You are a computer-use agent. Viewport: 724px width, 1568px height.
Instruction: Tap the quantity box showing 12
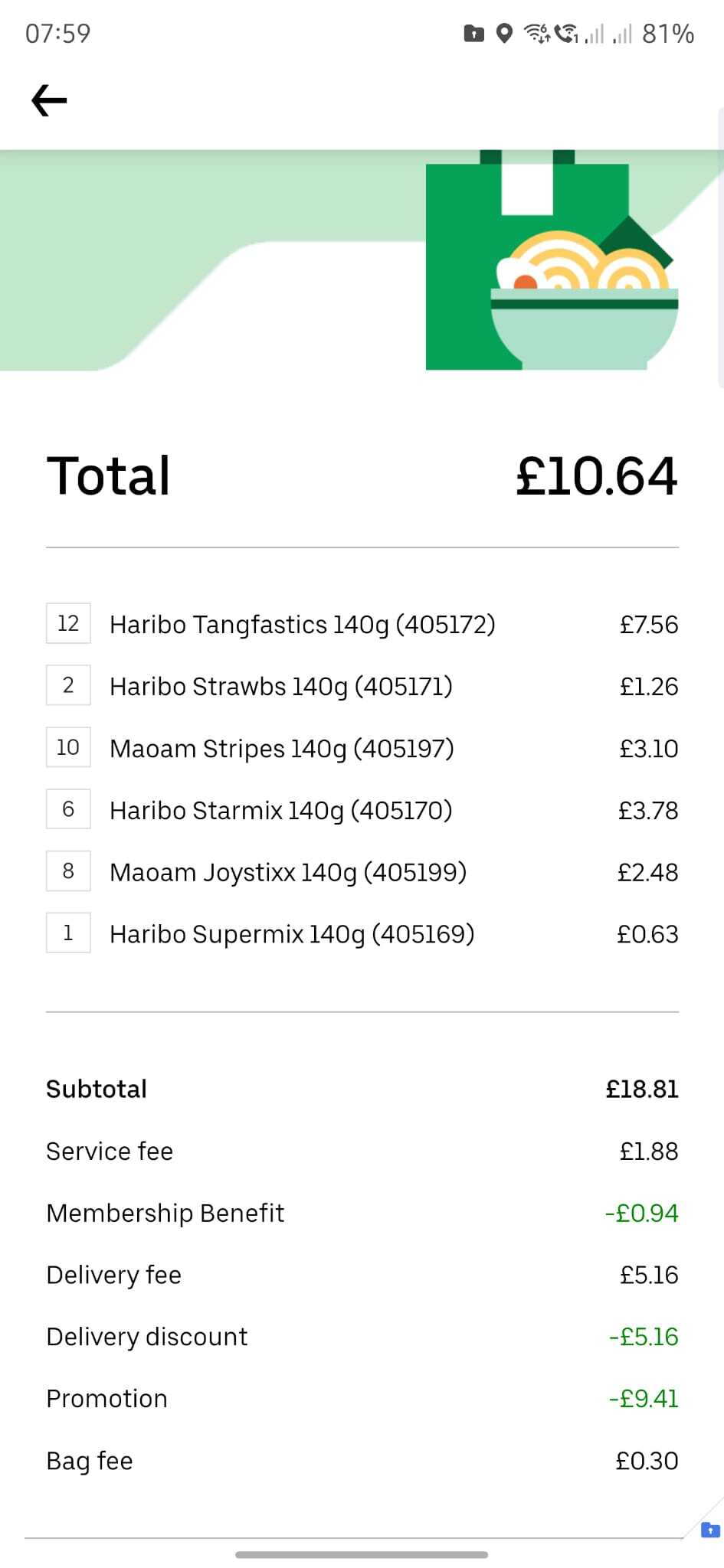[x=68, y=623]
